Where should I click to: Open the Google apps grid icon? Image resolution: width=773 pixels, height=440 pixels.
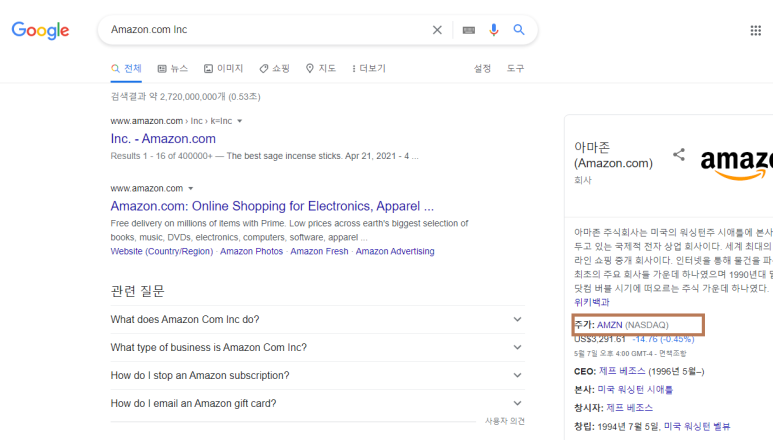point(755,31)
